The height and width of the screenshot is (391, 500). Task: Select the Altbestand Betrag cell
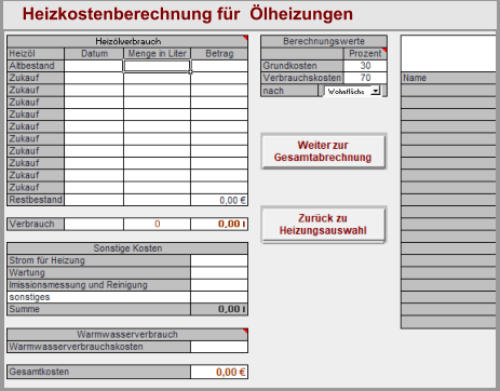point(219,66)
